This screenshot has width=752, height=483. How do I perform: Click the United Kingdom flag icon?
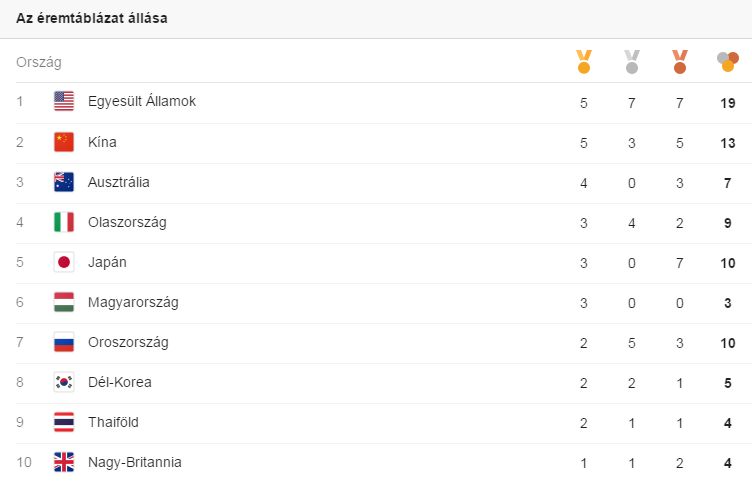point(64,462)
